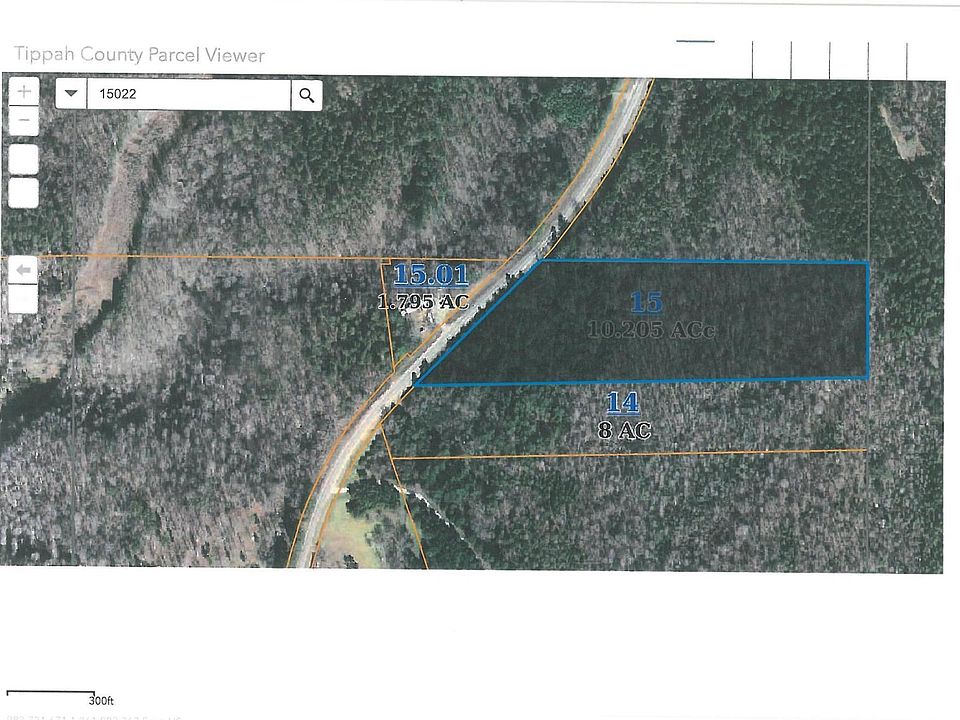Viewport: 960px width, 720px height.
Task: Click the 300ft scale bar label
Action: click(101, 700)
